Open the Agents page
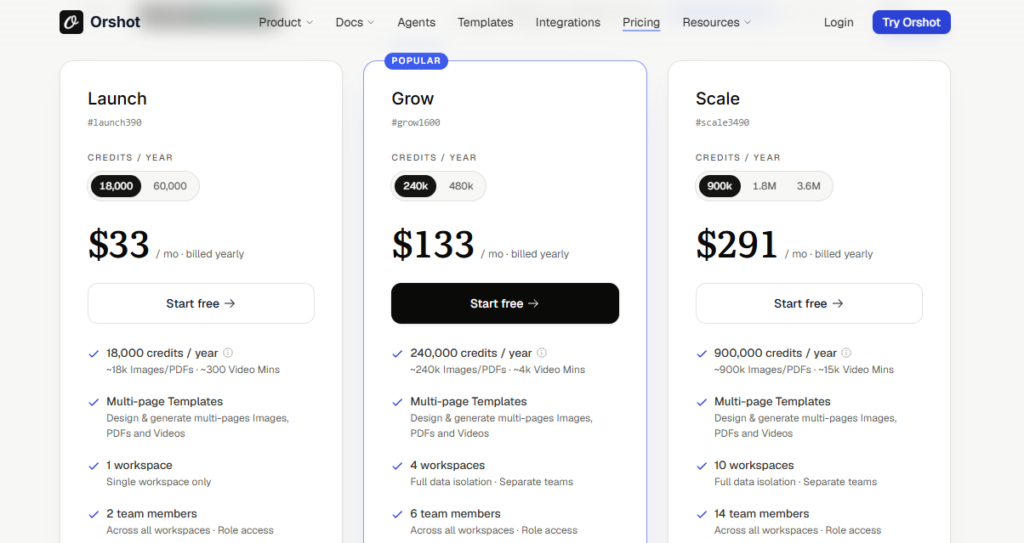 tap(416, 22)
